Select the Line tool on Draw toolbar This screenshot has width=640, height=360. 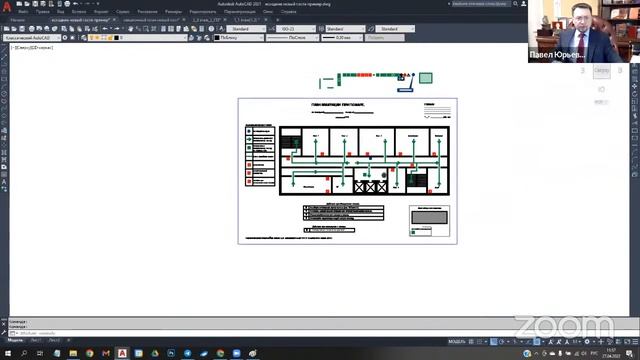click(4, 49)
